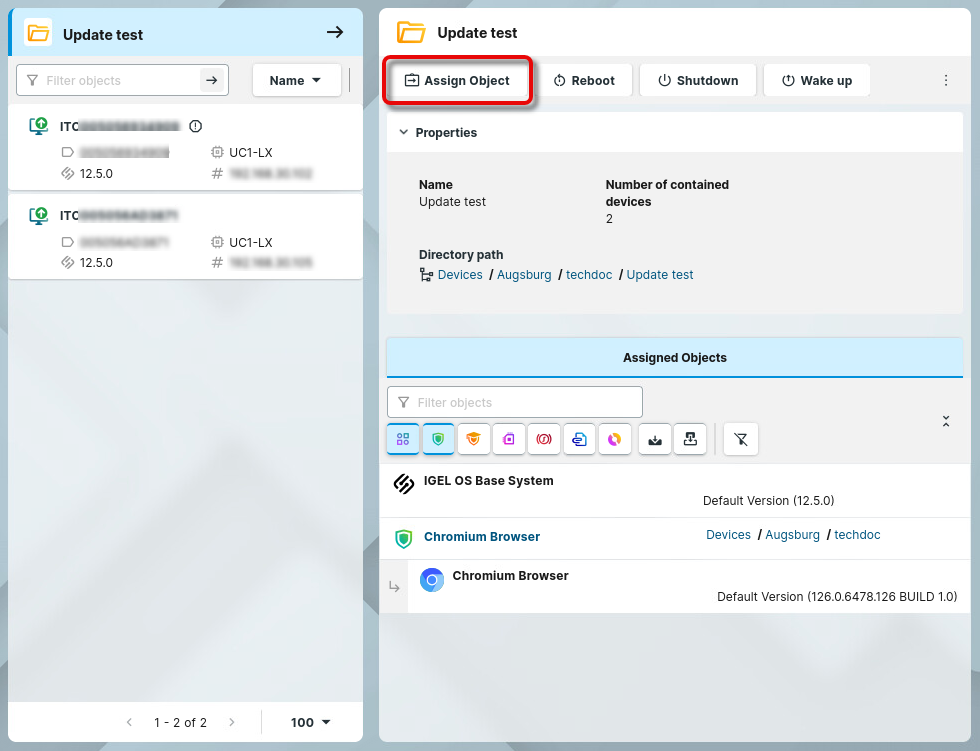Select the orange-pink circle filter icon

[x=614, y=439]
